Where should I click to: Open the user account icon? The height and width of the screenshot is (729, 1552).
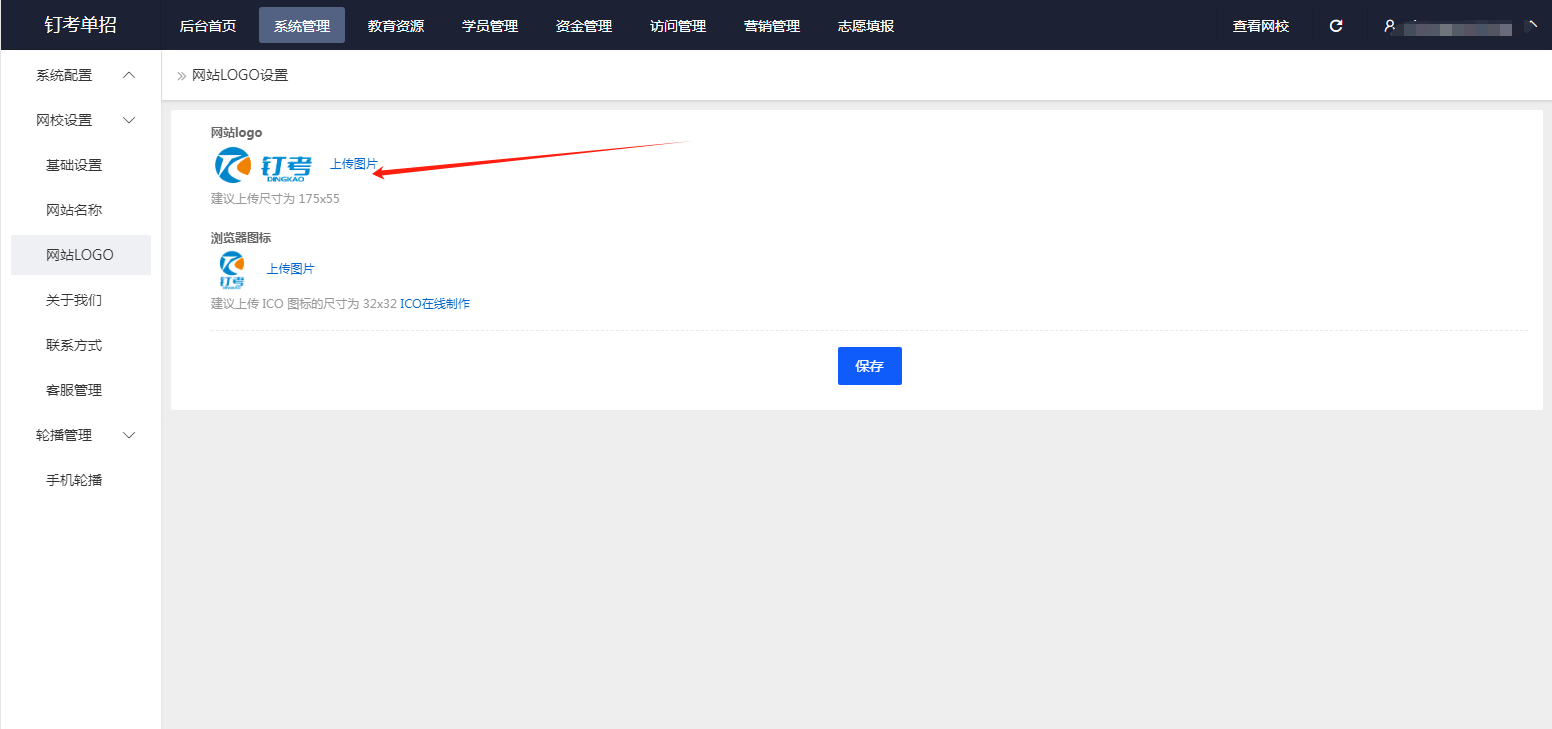tap(1389, 26)
